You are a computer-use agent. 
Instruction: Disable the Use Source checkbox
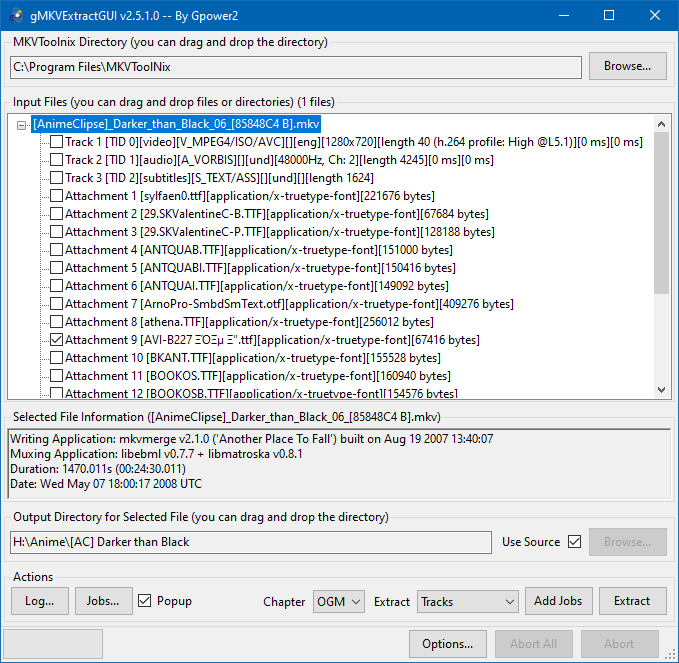[x=575, y=542]
